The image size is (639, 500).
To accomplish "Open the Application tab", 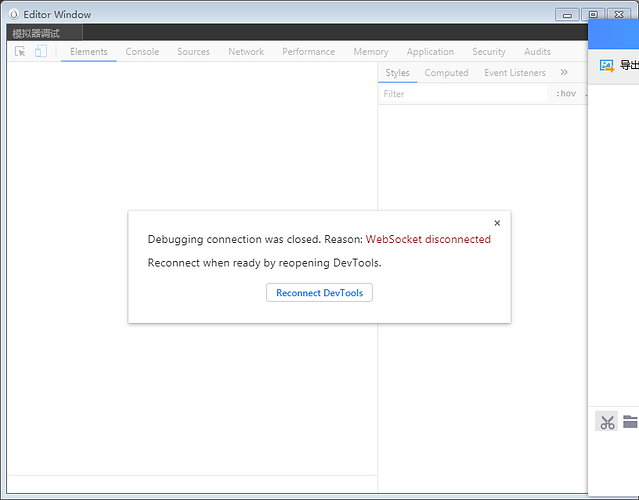I will (430, 52).
